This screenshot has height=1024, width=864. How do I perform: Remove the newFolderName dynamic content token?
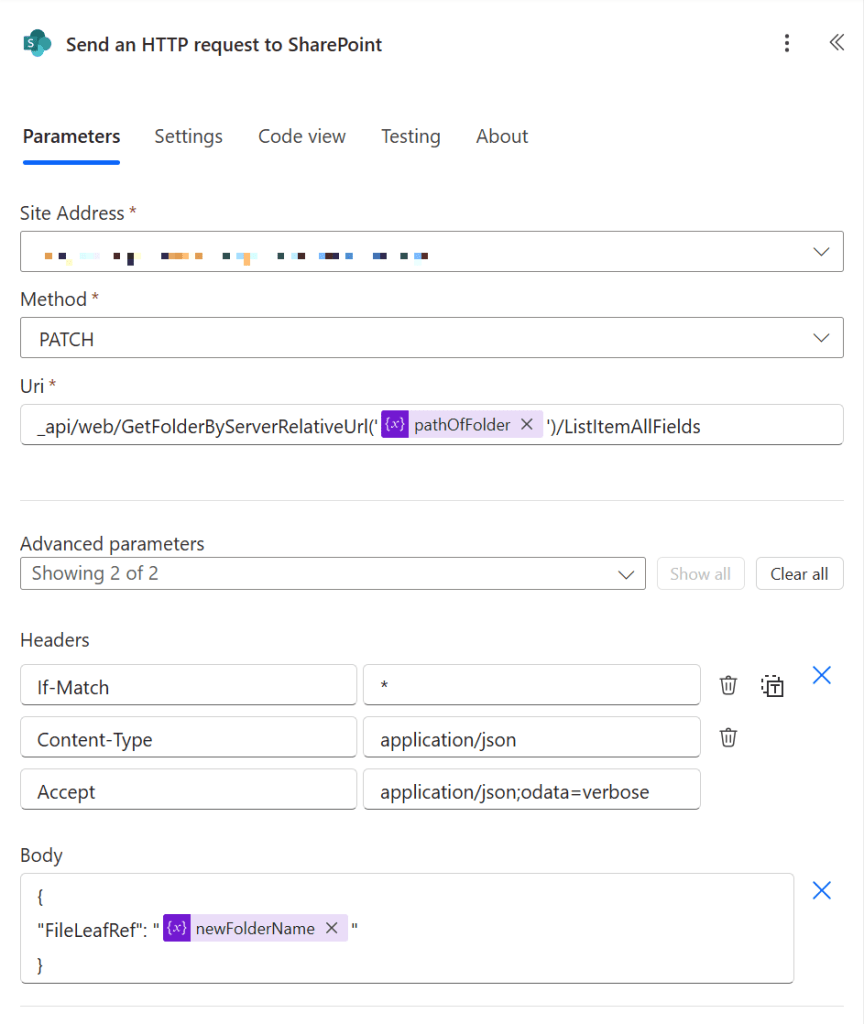tap(331, 928)
